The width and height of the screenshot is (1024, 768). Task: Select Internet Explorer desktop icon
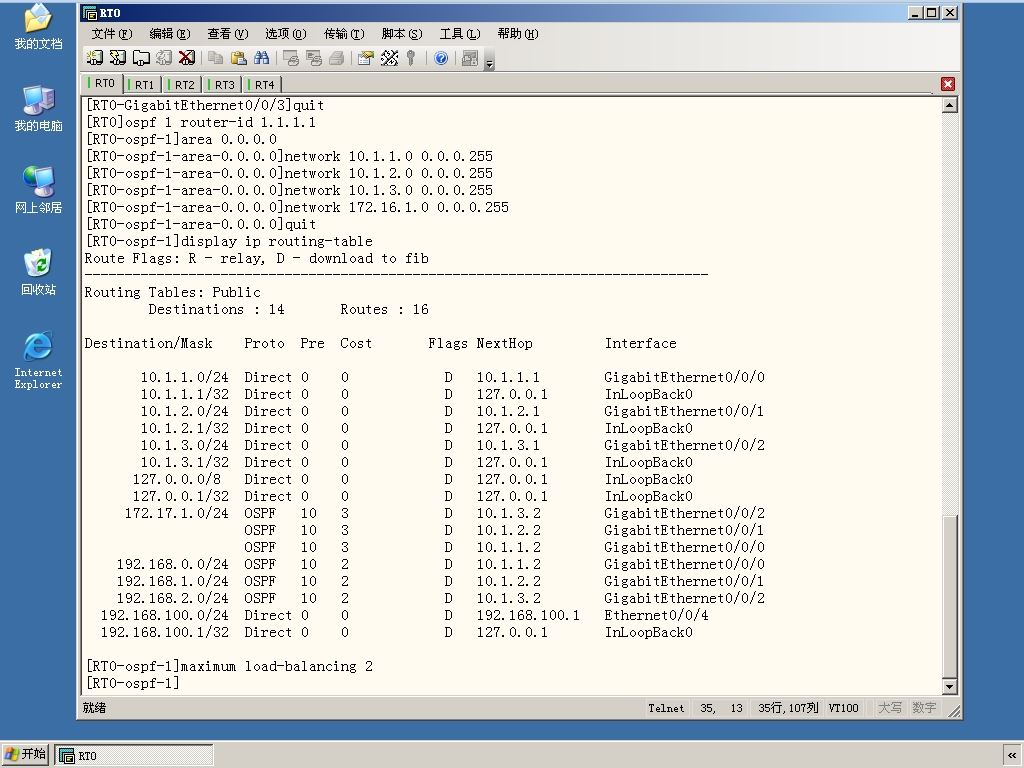(x=38, y=360)
